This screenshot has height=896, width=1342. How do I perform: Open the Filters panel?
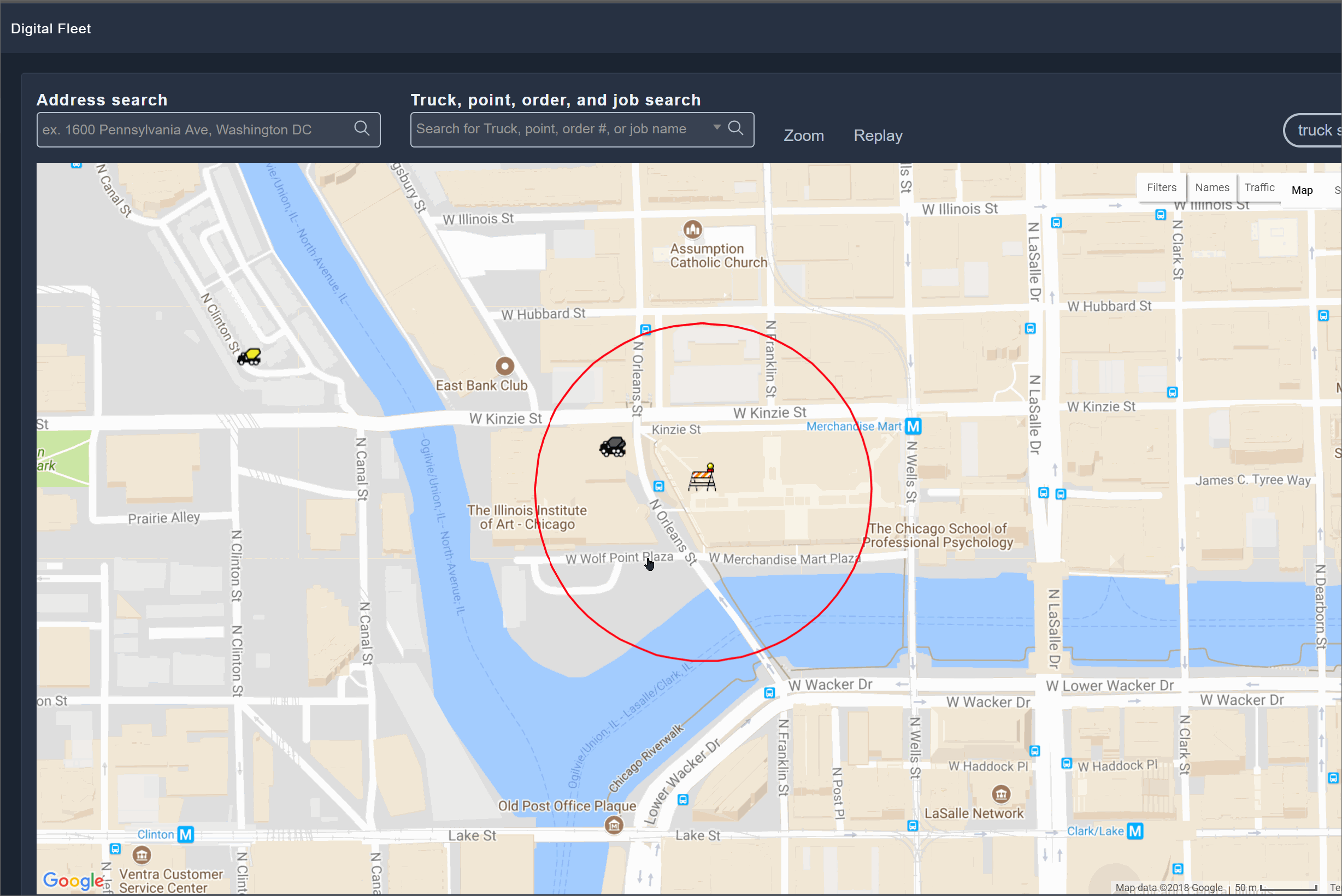(x=1161, y=187)
